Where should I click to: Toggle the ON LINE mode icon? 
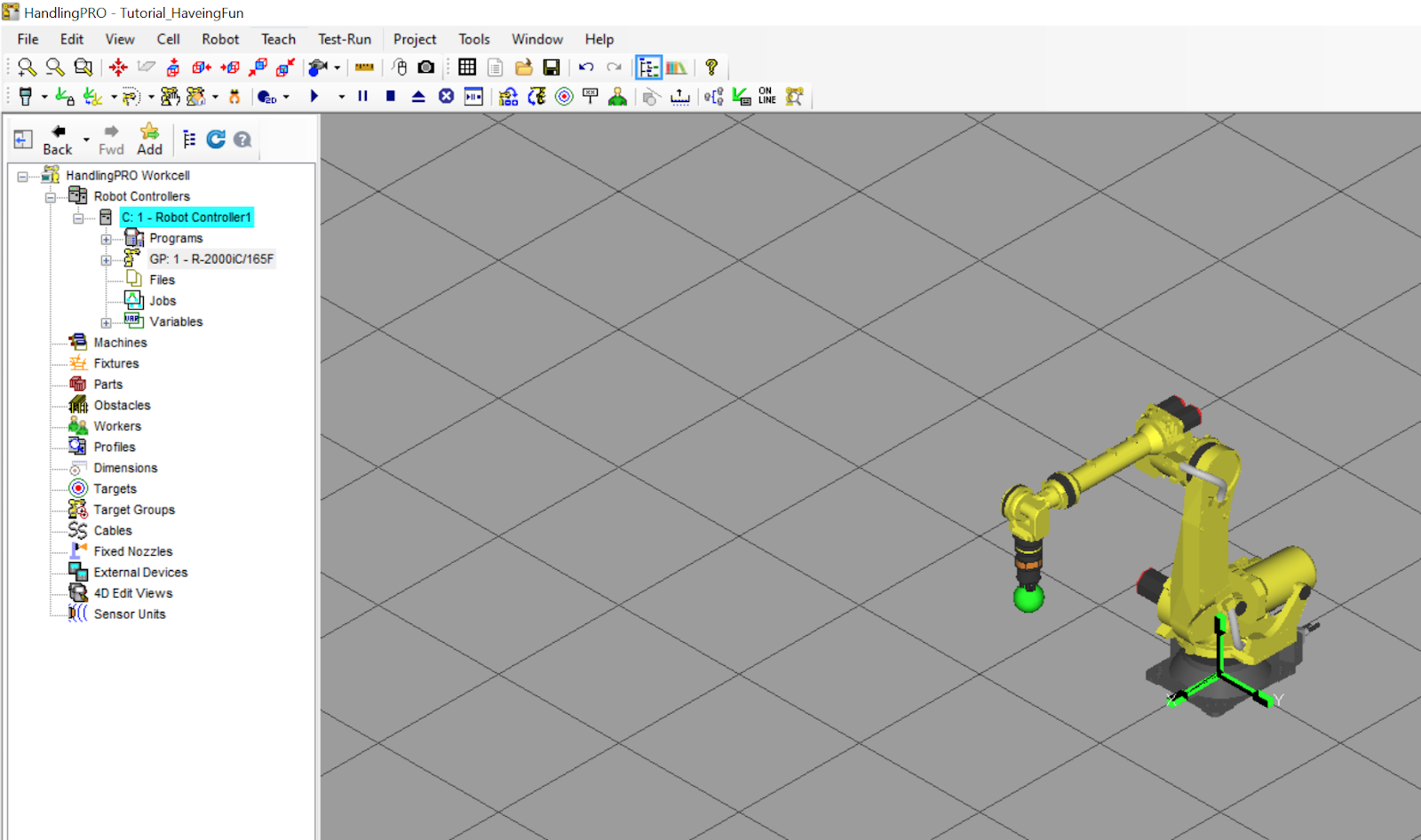click(x=767, y=96)
